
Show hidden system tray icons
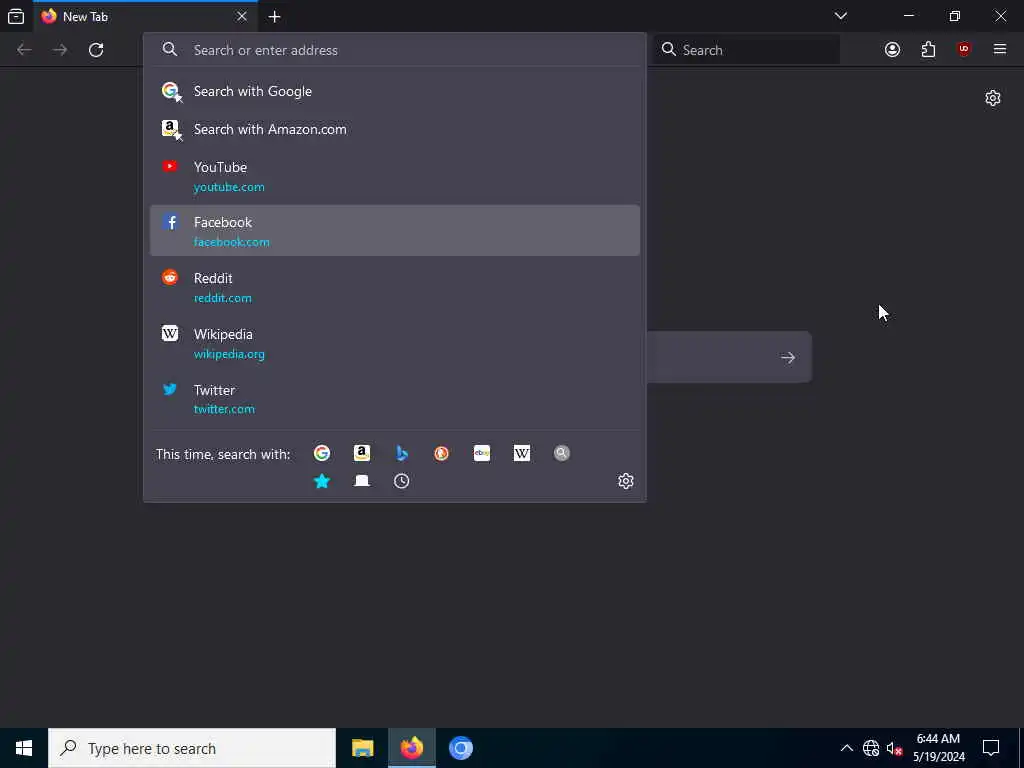click(846, 748)
